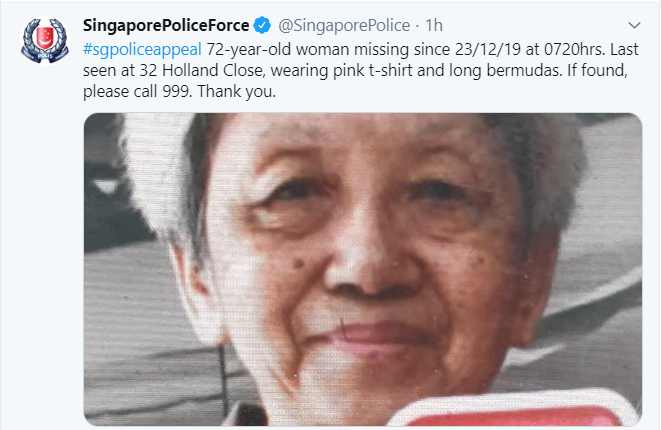Click the "please call 999" text
The image size is (661, 430).
138,91
